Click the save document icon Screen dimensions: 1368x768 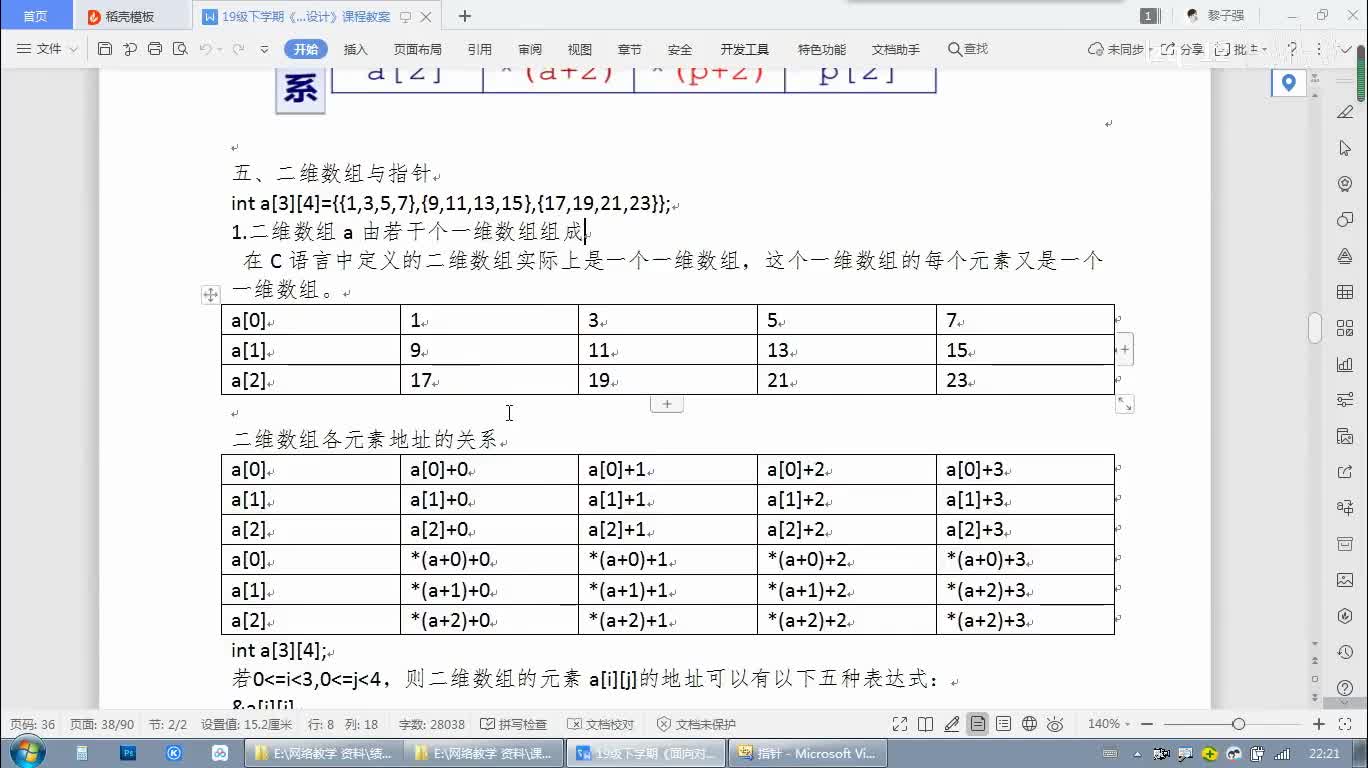(x=105, y=49)
